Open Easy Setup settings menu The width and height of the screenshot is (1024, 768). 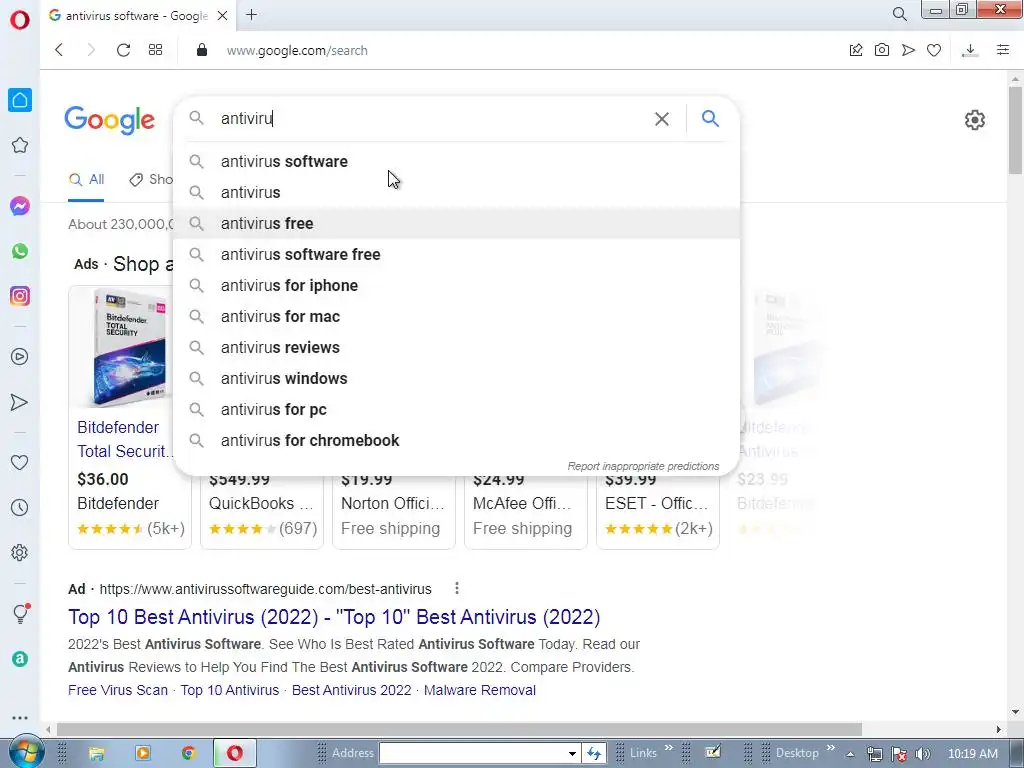pos(1003,50)
